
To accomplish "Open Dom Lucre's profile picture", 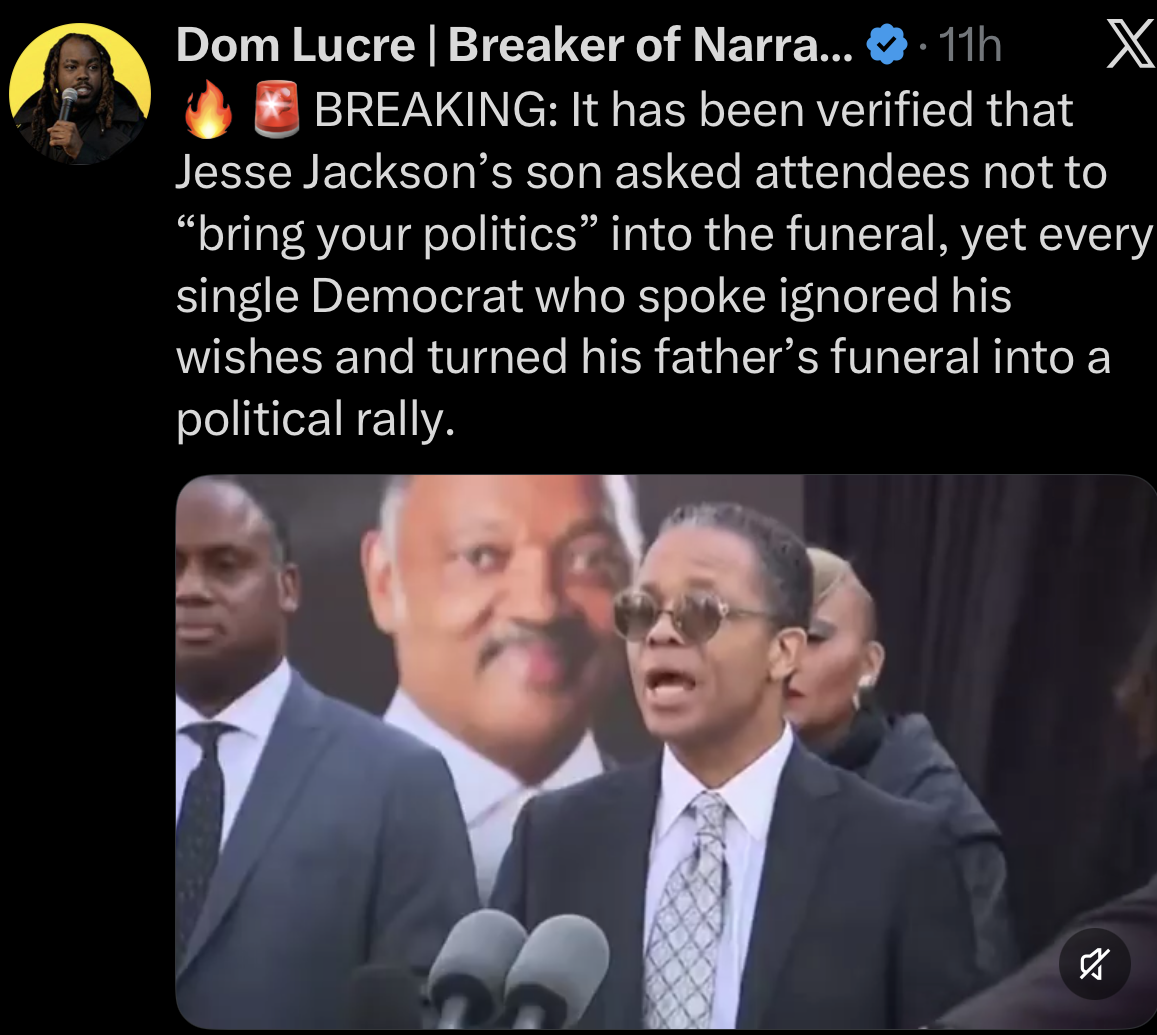I will [80, 94].
